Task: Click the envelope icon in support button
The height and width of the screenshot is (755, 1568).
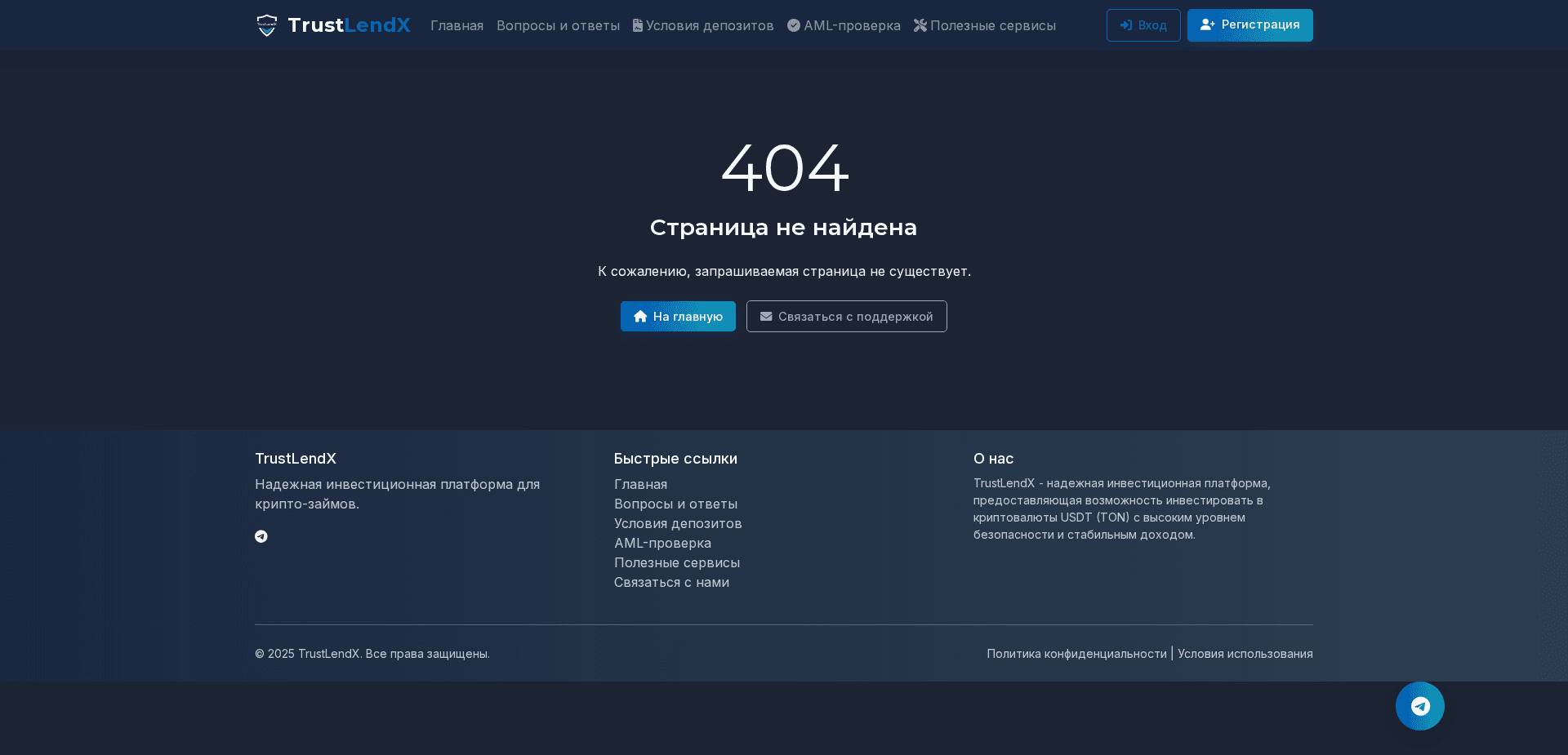Action: point(766,317)
